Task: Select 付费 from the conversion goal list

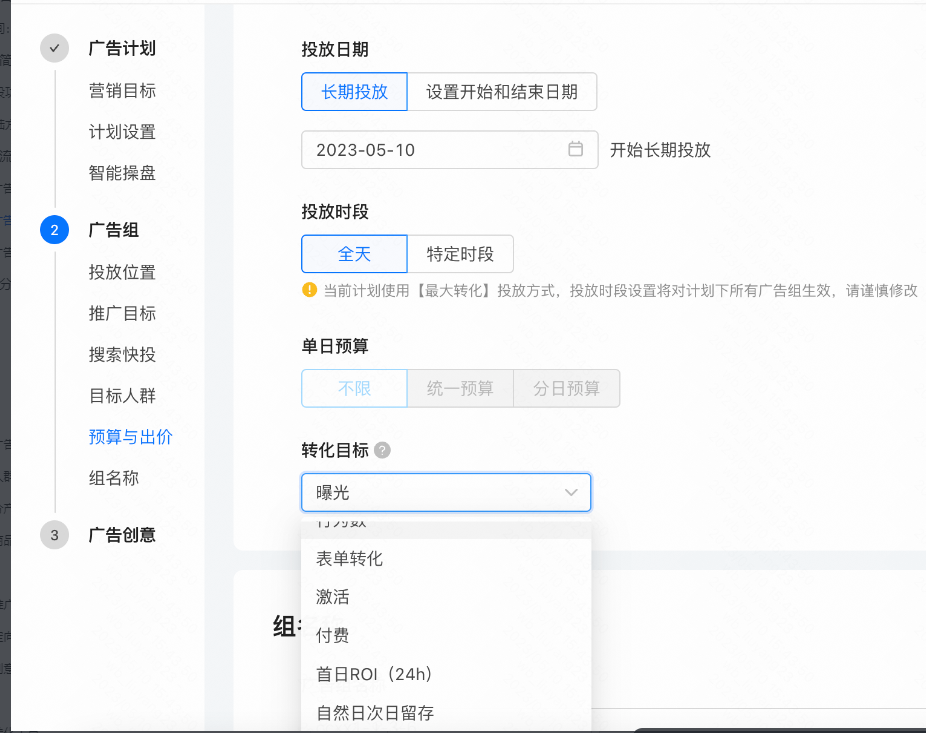Action: [x=333, y=635]
